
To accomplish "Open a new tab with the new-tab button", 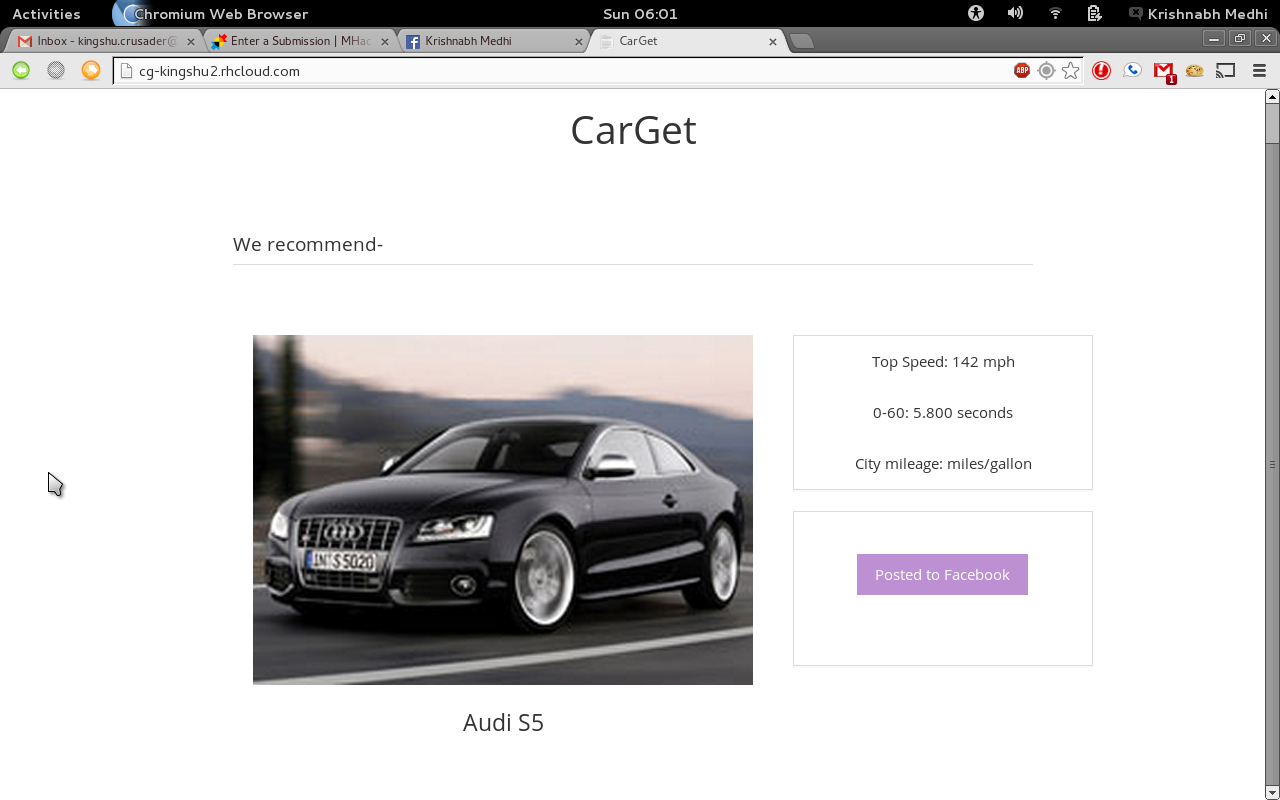I will coord(801,41).
